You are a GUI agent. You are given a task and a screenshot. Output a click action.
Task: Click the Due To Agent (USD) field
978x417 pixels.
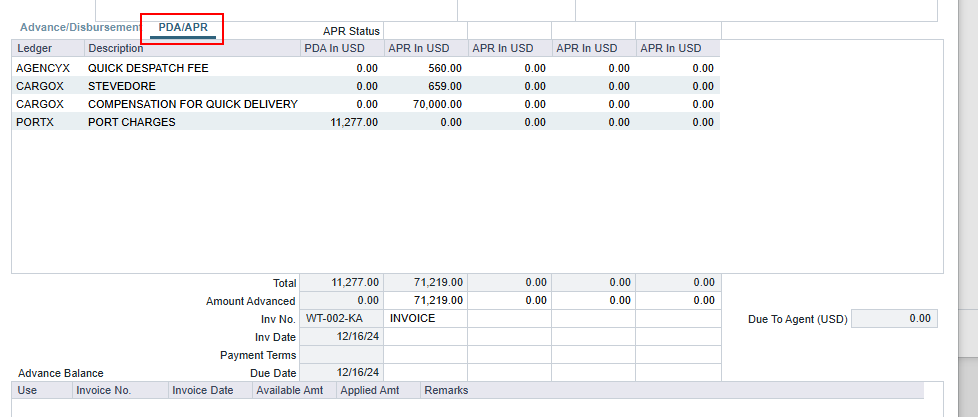pyautogui.click(x=895, y=319)
